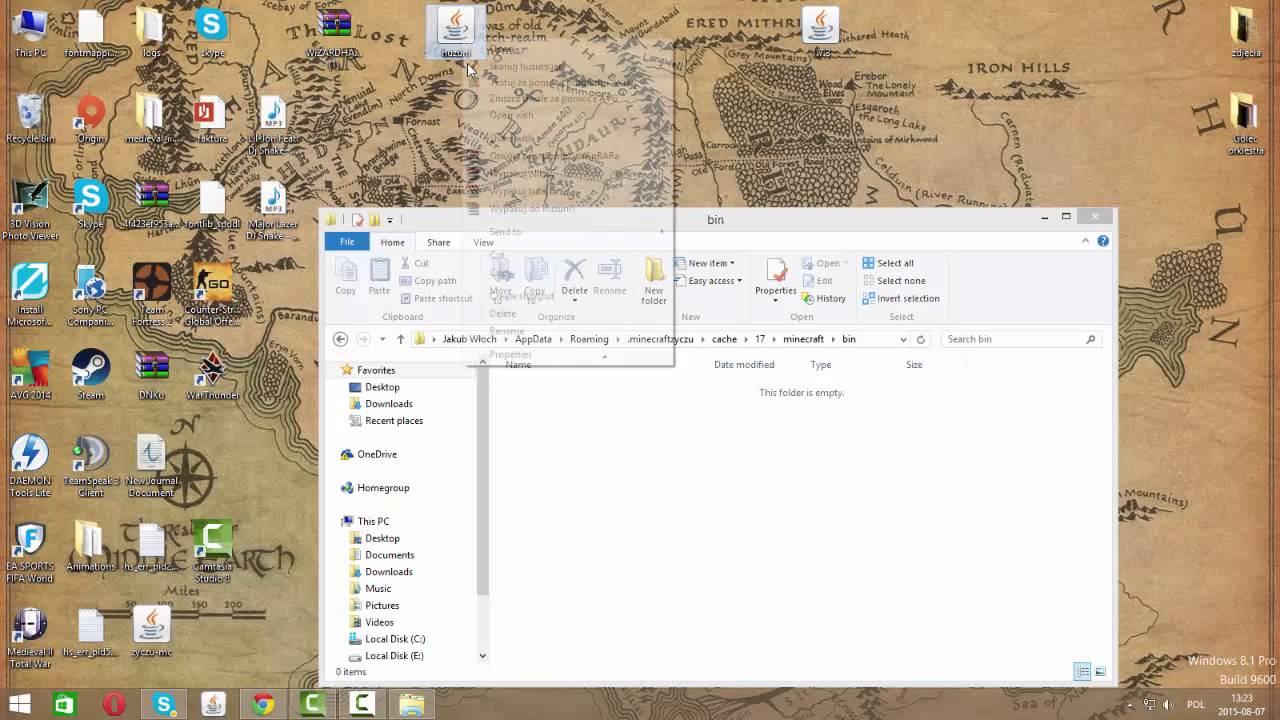Select huzuni java icon on desktop
Image resolution: width=1280 pixels, height=720 pixels.
pyautogui.click(x=455, y=32)
